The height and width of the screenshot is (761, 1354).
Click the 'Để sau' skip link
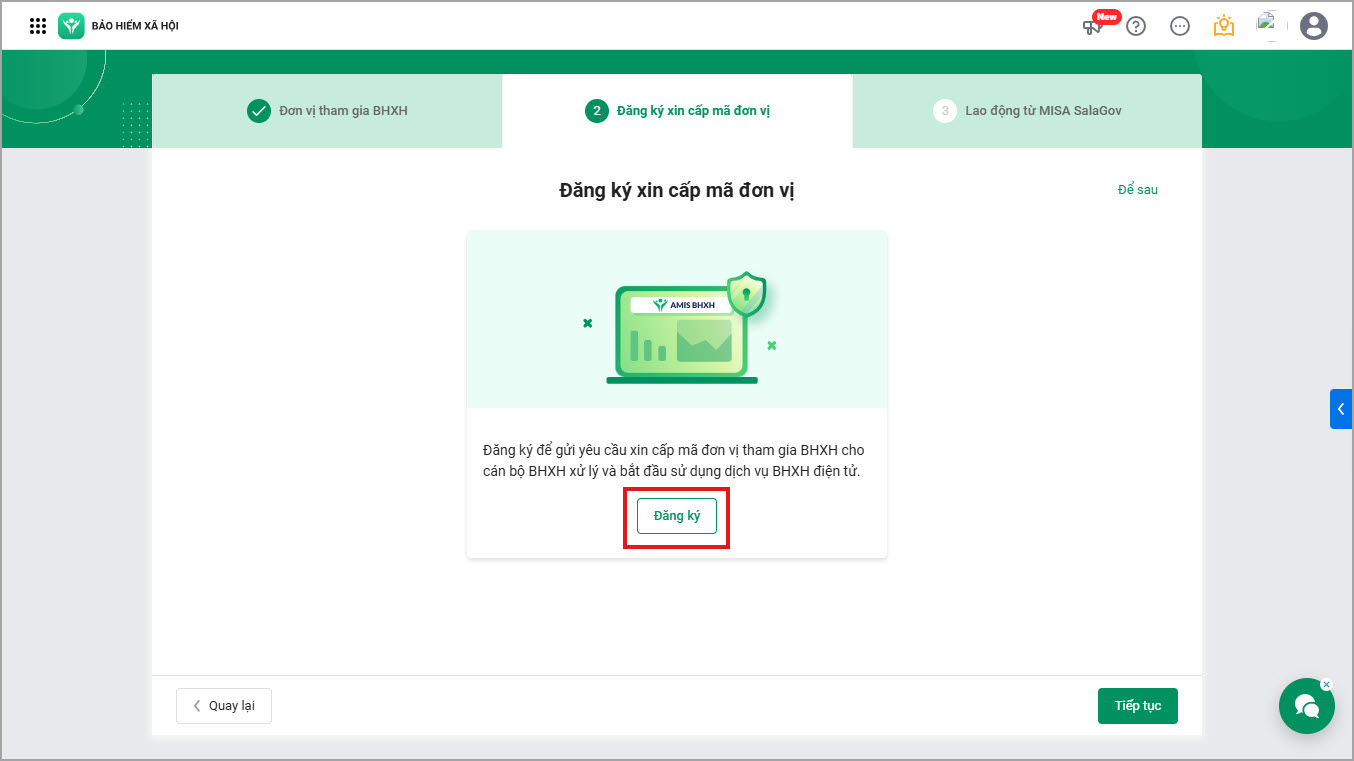pyautogui.click(x=1137, y=190)
